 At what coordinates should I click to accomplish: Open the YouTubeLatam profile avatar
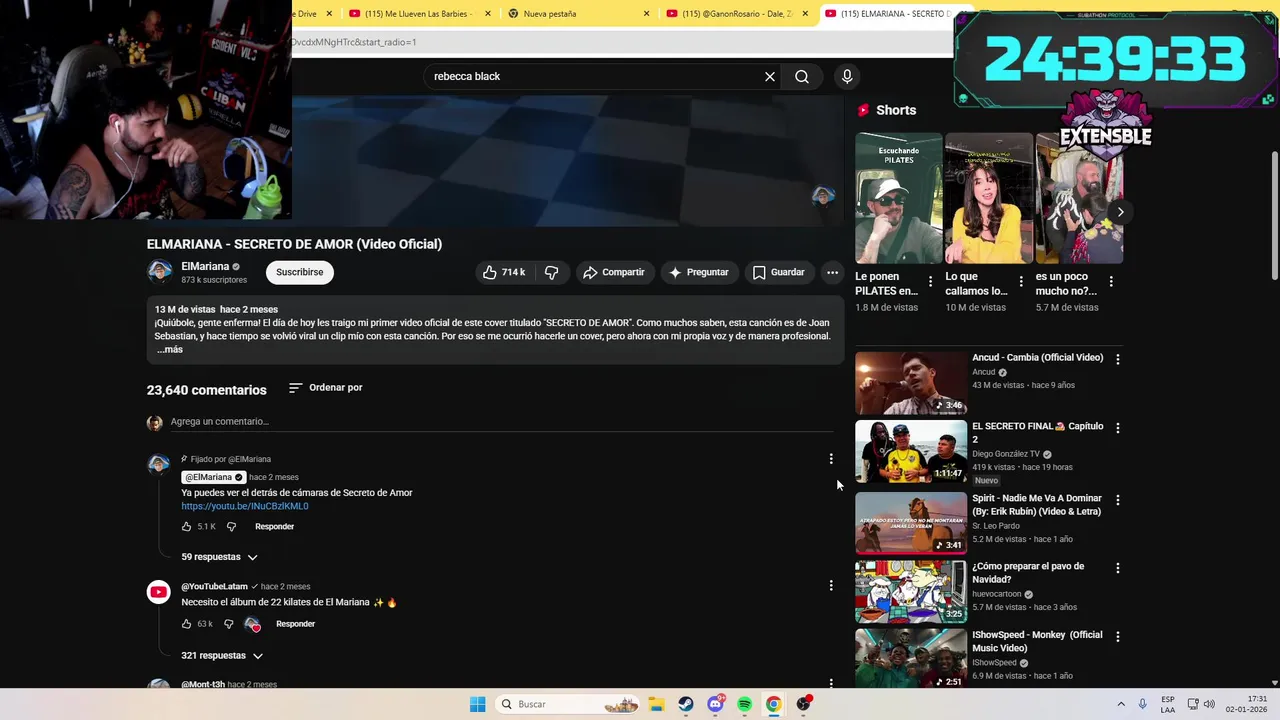[159, 592]
